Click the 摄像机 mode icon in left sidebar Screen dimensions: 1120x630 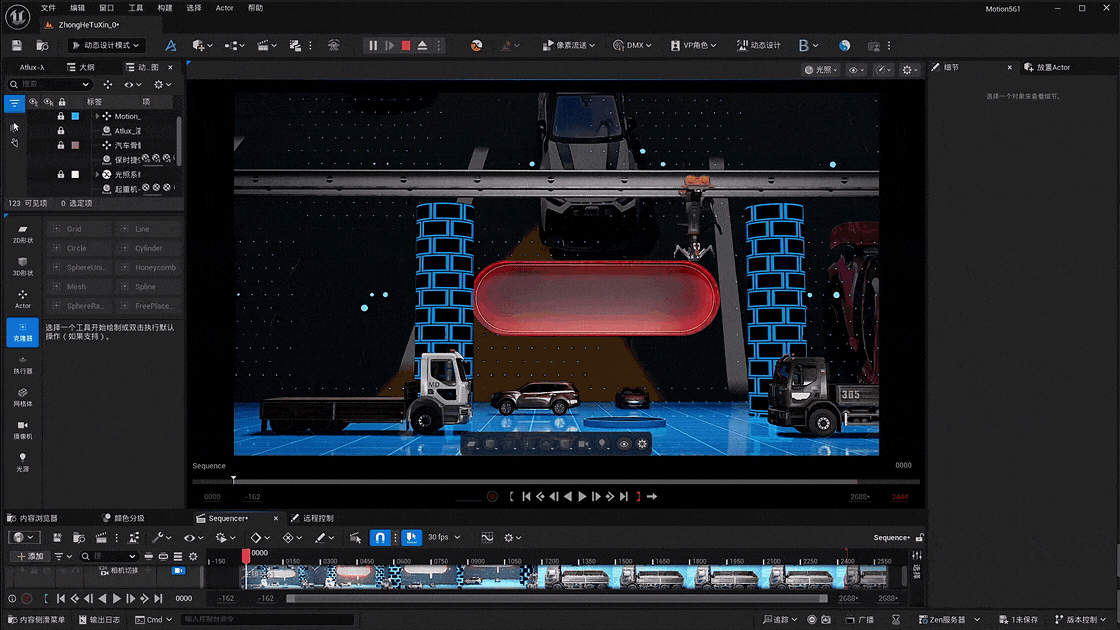22,427
